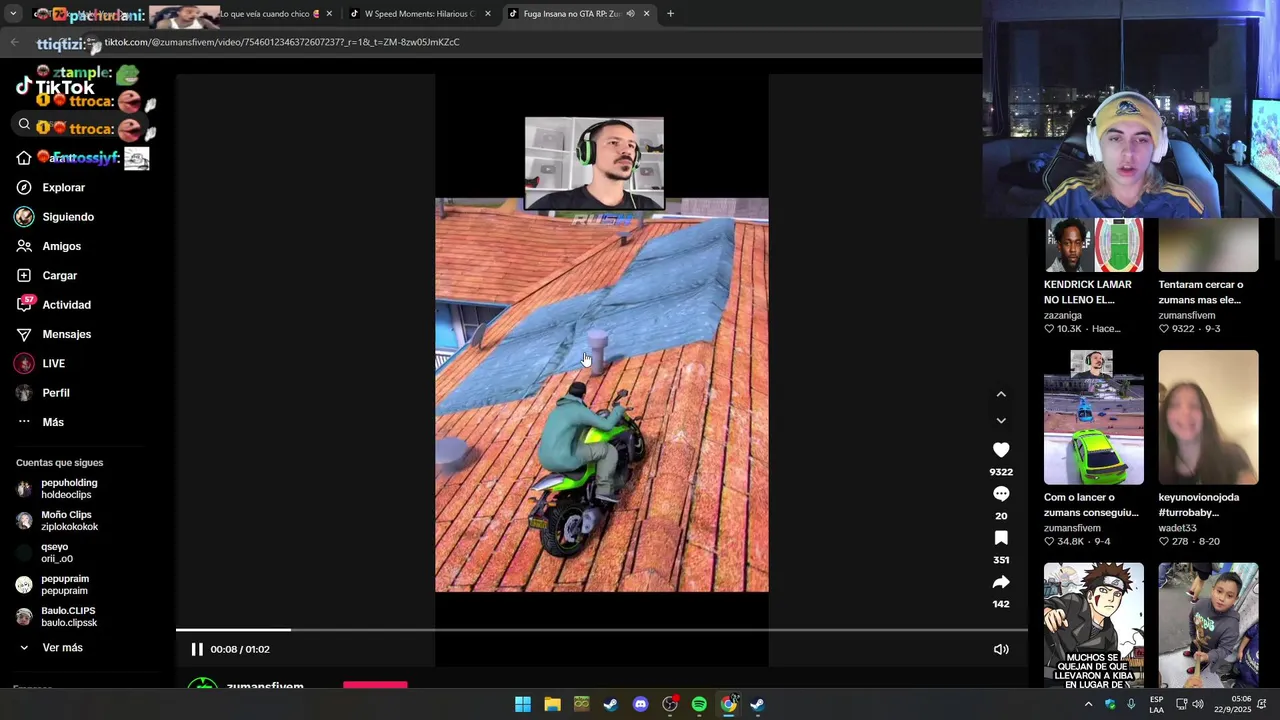Open ESP LAA language switcher
The height and width of the screenshot is (720, 1280).
pos(1156,704)
